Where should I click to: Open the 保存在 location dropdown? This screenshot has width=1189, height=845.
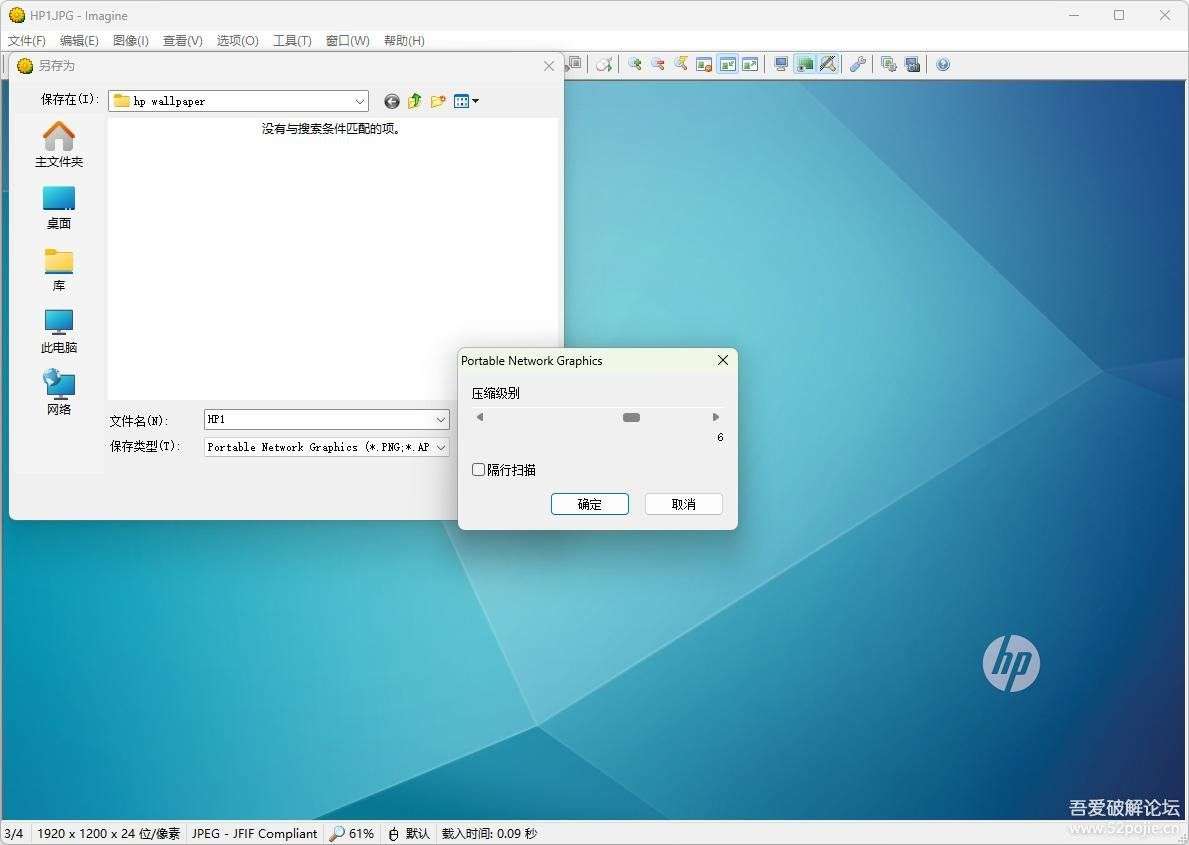click(360, 101)
